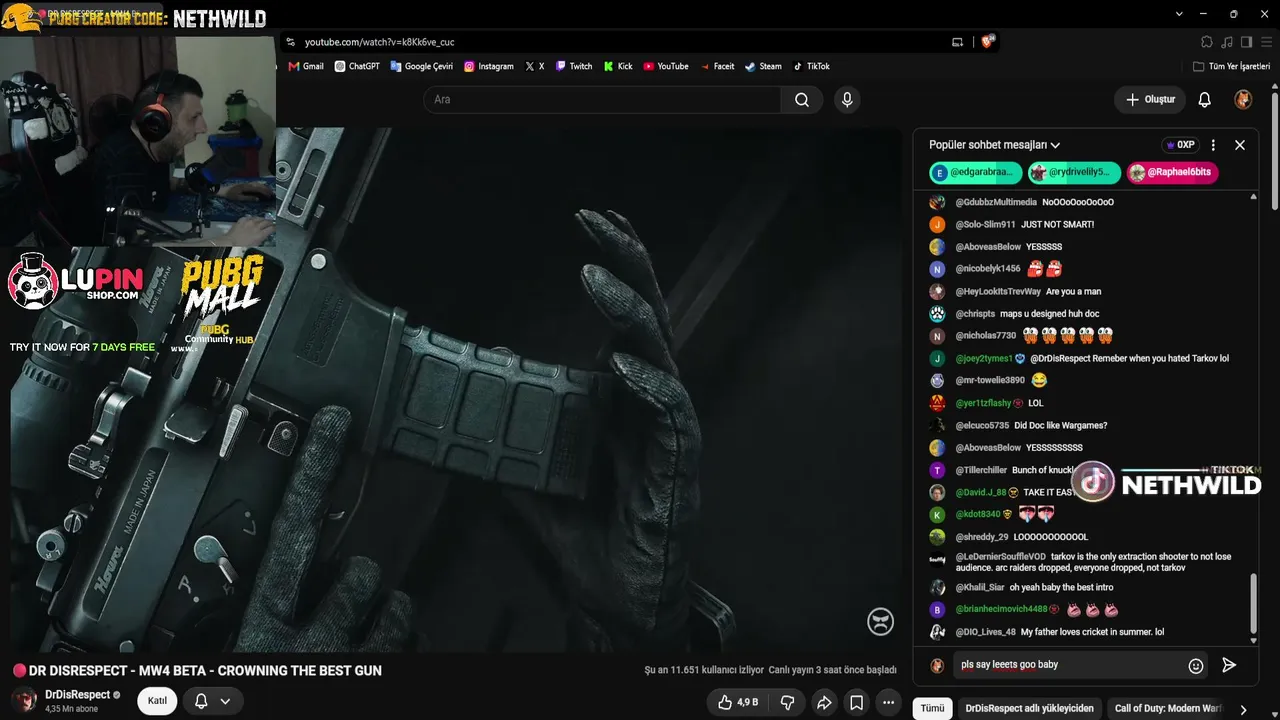Start voice search with the microphone icon
This screenshot has height=720, width=1280.
(x=847, y=100)
